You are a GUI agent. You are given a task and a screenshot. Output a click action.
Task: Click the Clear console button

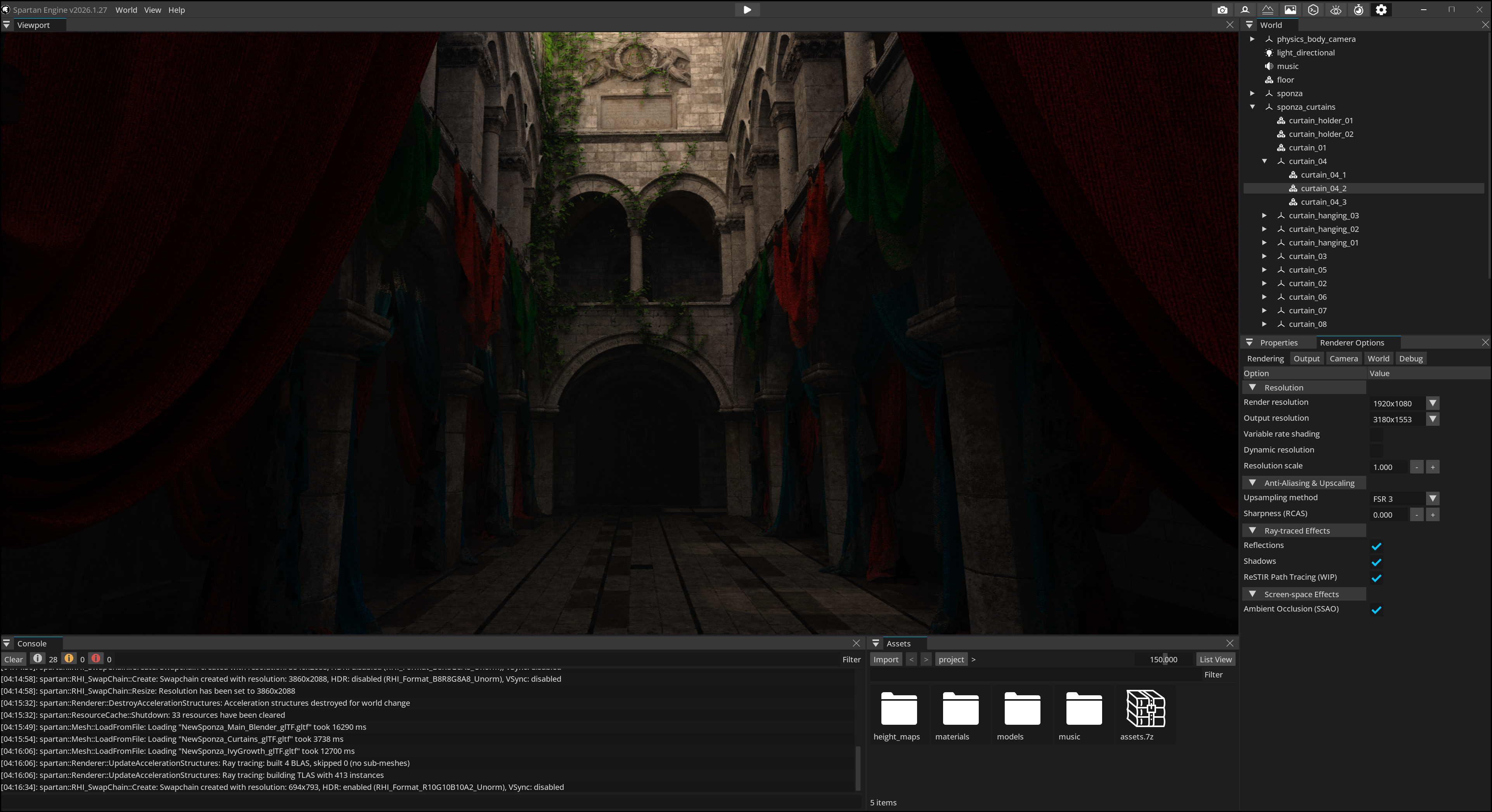point(13,659)
